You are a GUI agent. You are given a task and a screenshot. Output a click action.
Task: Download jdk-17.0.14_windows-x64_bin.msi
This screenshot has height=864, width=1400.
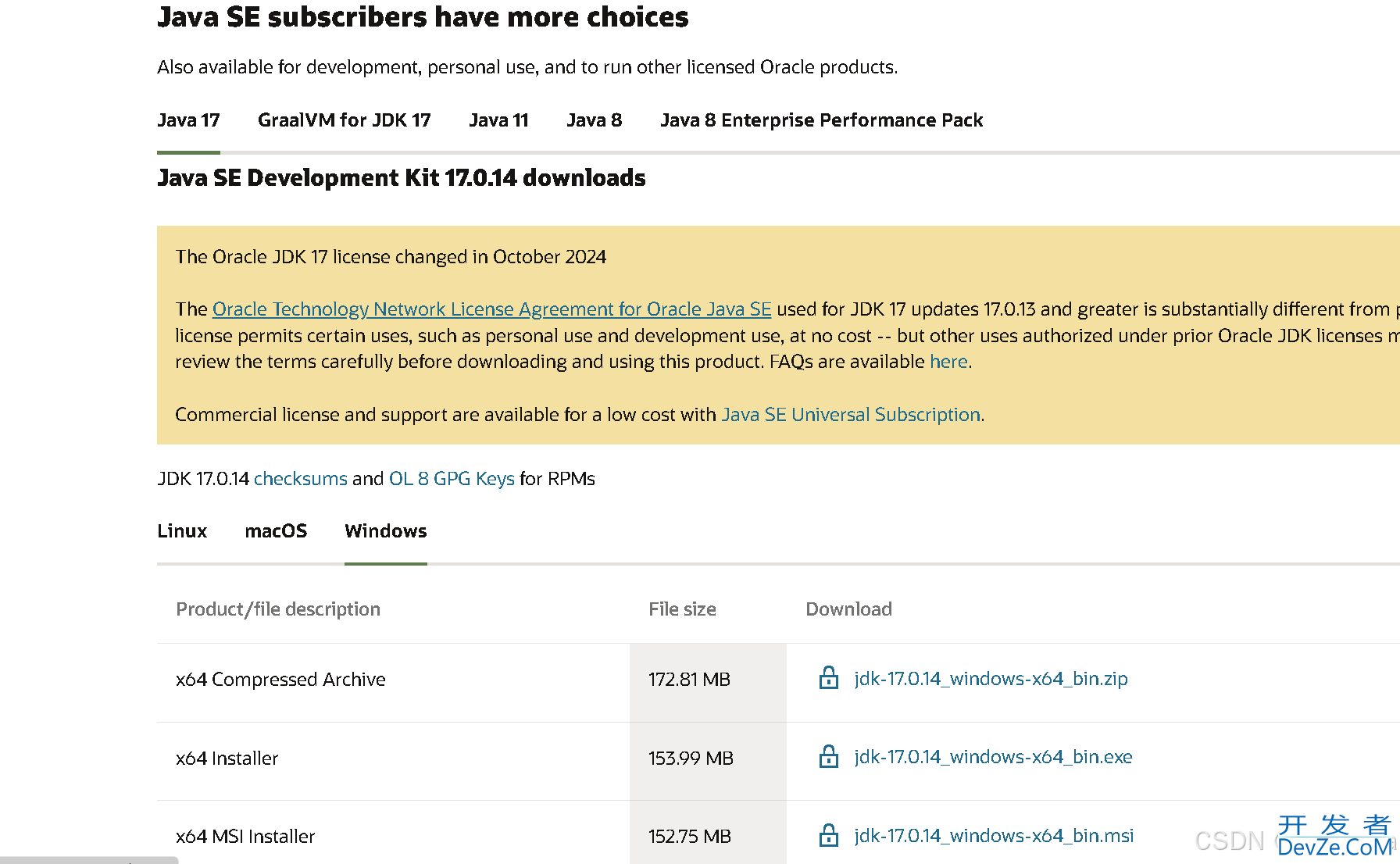click(x=994, y=836)
